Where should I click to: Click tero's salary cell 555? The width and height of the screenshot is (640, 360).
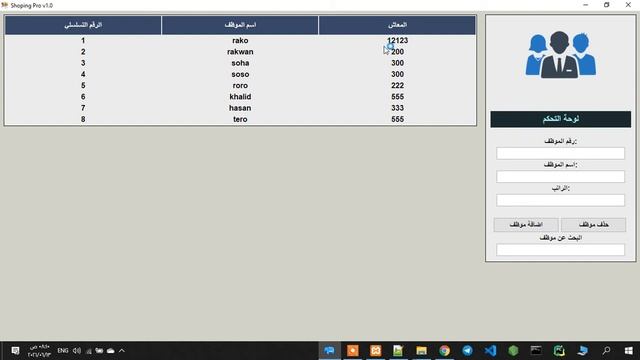(397, 119)
